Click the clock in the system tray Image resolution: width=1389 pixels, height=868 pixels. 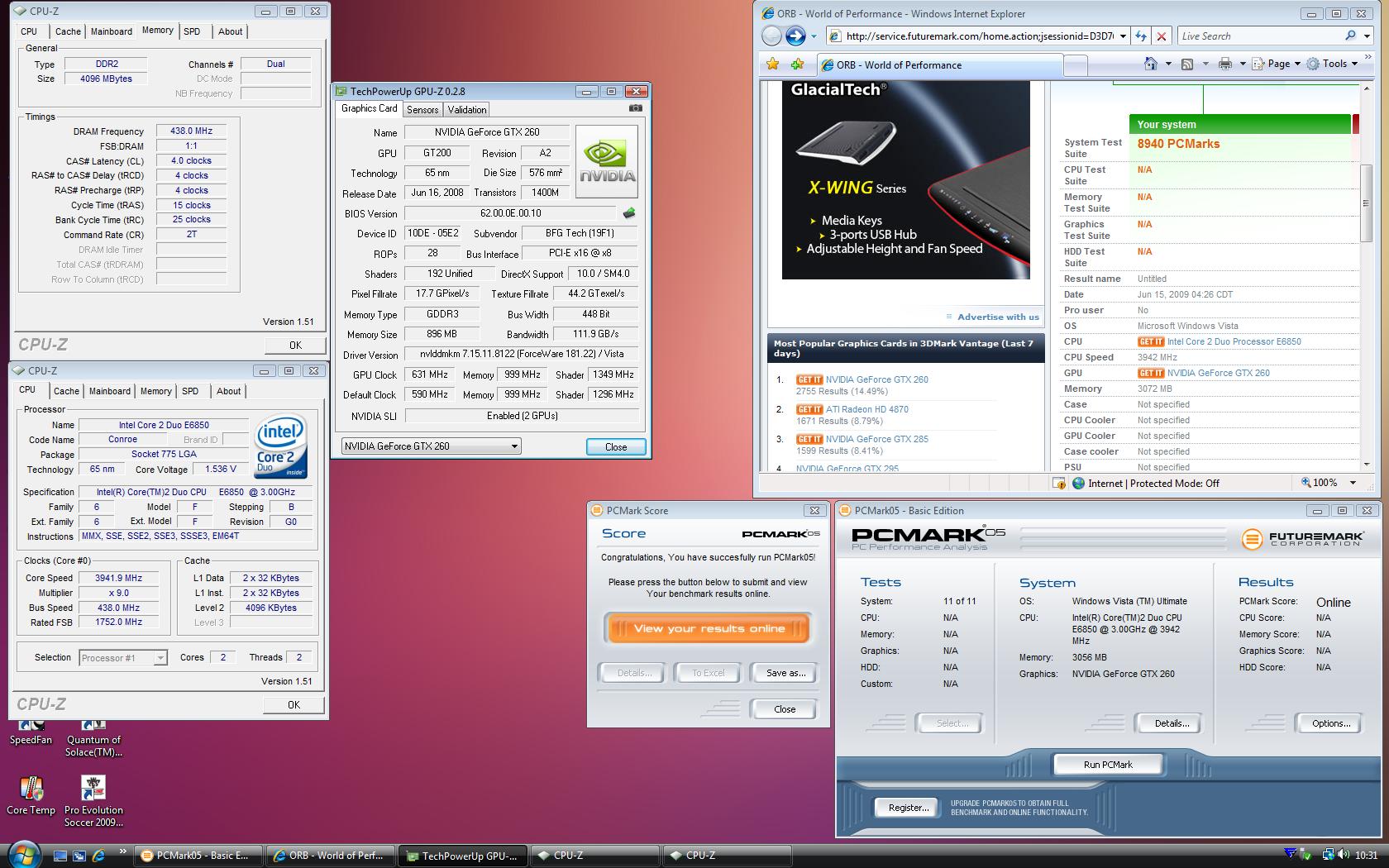click(1367, 855)
